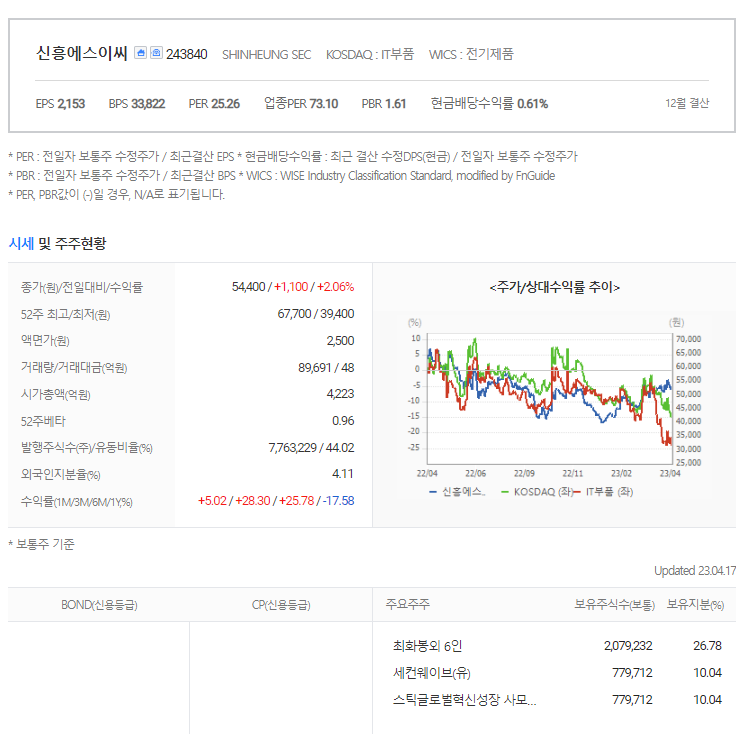Viewport: 749px width, 734px height.
Task: Select the 액면가 value 2,500
Action: [340, 341]
